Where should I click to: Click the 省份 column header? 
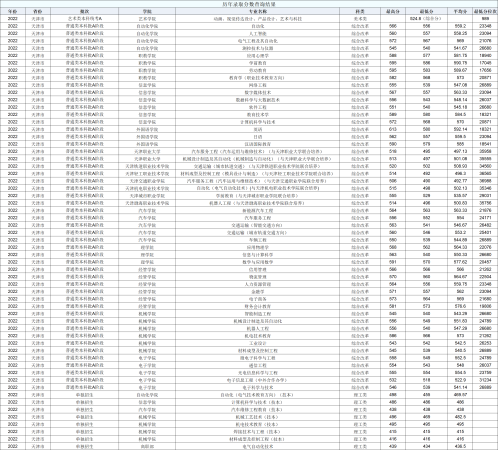(38, 11)
